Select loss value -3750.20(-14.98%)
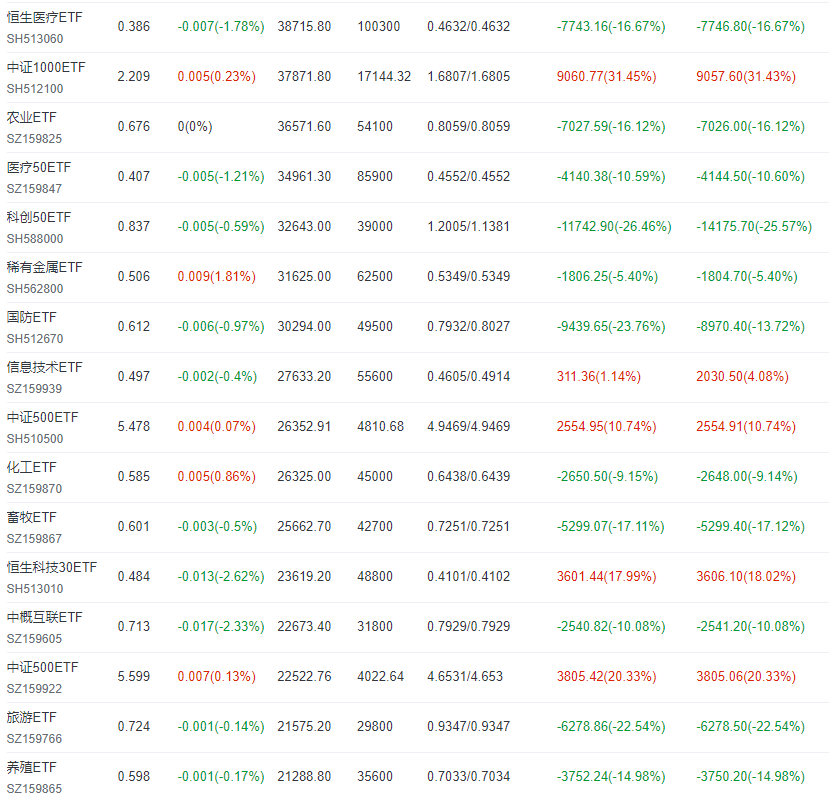This screenshot has width=829, height=802. pos(750,776)
